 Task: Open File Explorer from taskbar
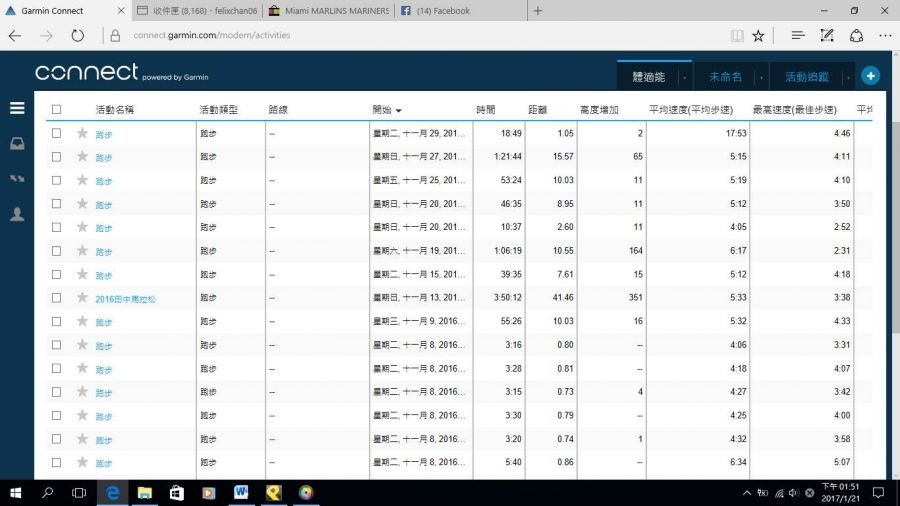[x=145, y=493]
